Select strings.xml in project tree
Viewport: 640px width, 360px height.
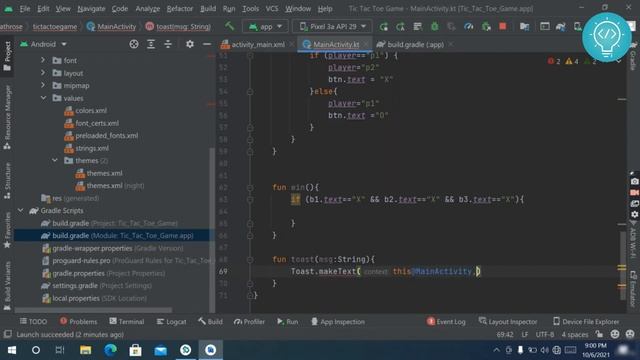pos(92,148)
